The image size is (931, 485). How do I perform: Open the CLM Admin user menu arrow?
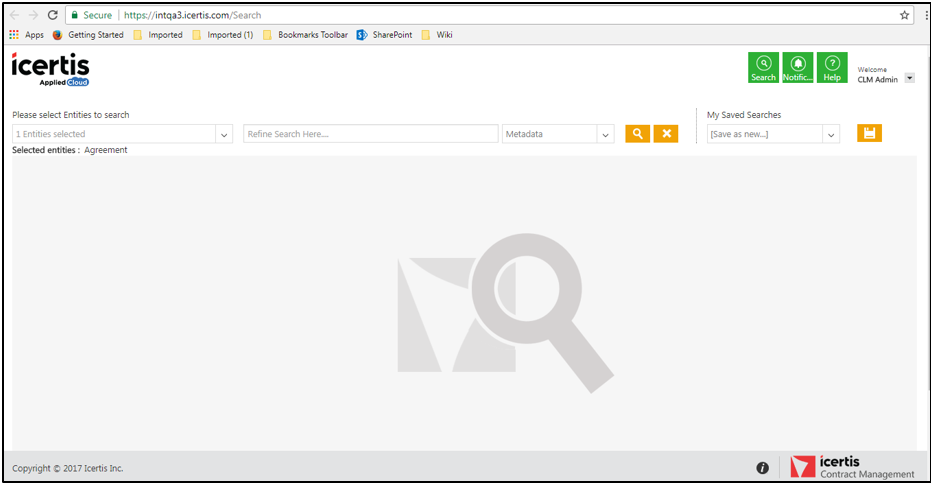click(x=909, y=78)
